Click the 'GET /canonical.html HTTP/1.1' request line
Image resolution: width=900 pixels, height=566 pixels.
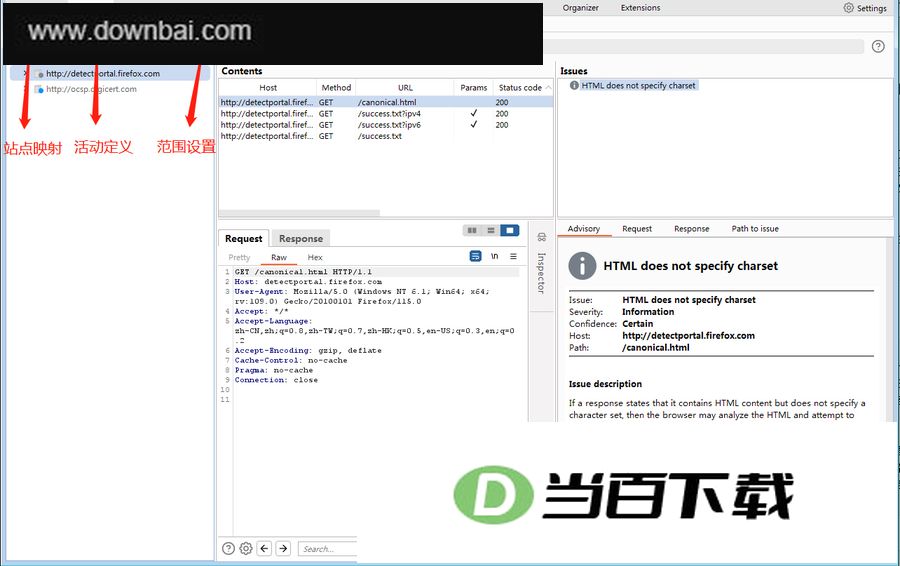click(x=303, y=272)
